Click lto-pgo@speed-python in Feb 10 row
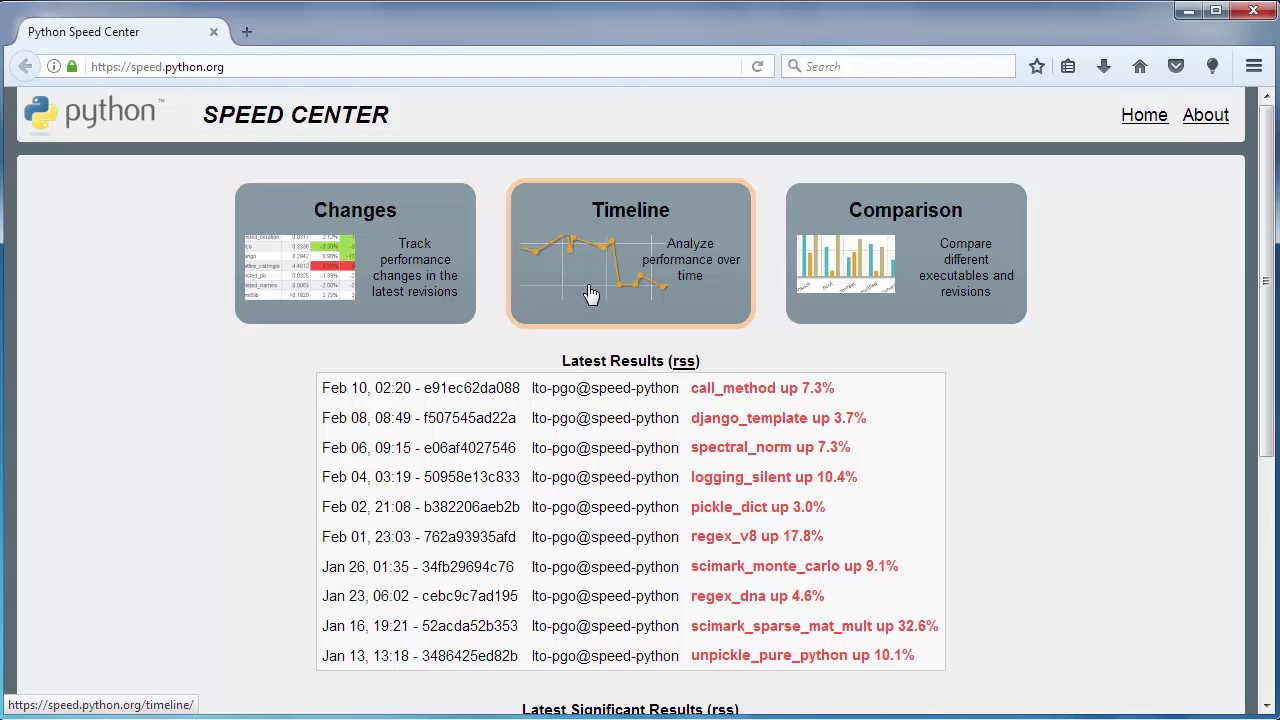The image size is (1280, 720). point(605,388)
